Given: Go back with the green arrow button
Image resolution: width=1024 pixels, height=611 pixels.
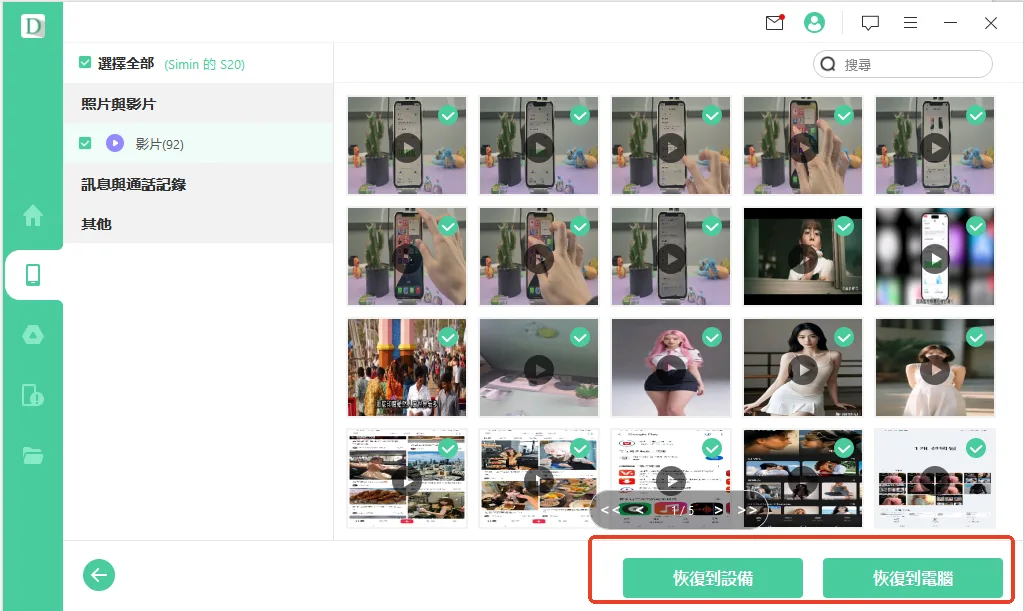Looking at the screenshot, I should (99, 575).
